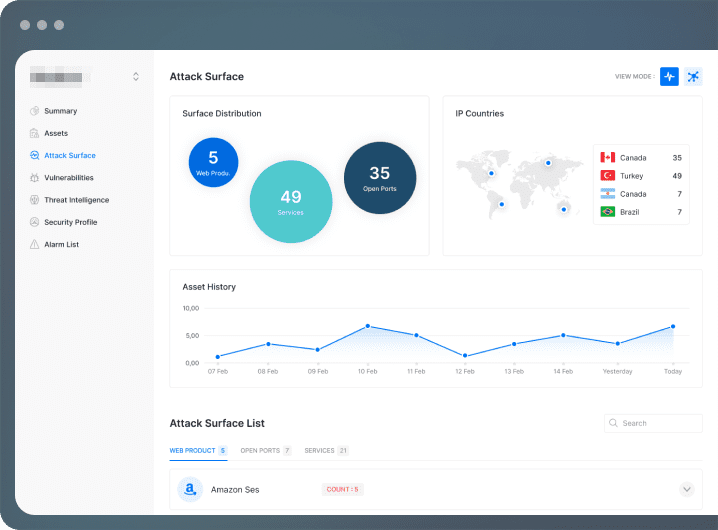Click the Security Profile icon
Screen dimensions: 718x530
(34, 222)
